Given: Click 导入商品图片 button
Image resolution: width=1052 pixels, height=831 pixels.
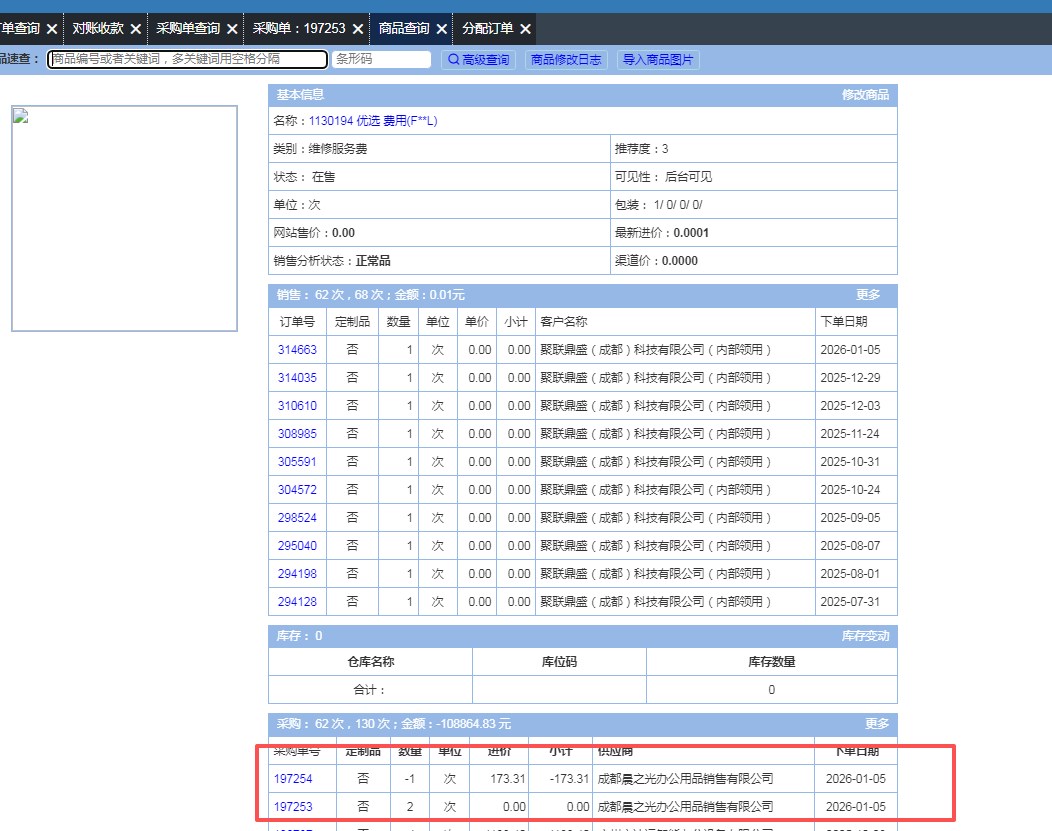Looking at the screenshot, I should 658,60.
